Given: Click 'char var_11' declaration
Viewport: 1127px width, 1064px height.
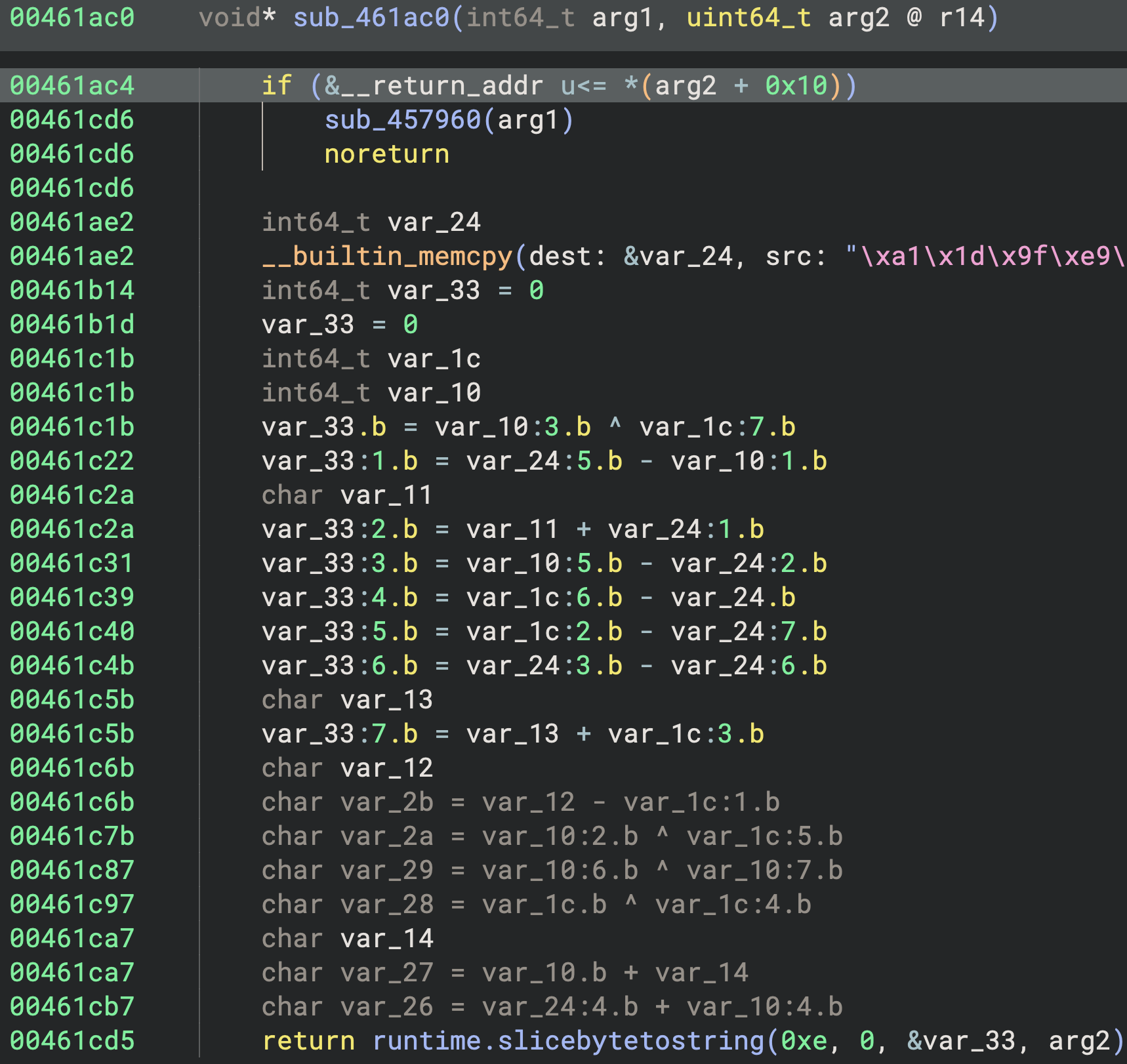Looking at the screenshot, I should click(347, 495).
